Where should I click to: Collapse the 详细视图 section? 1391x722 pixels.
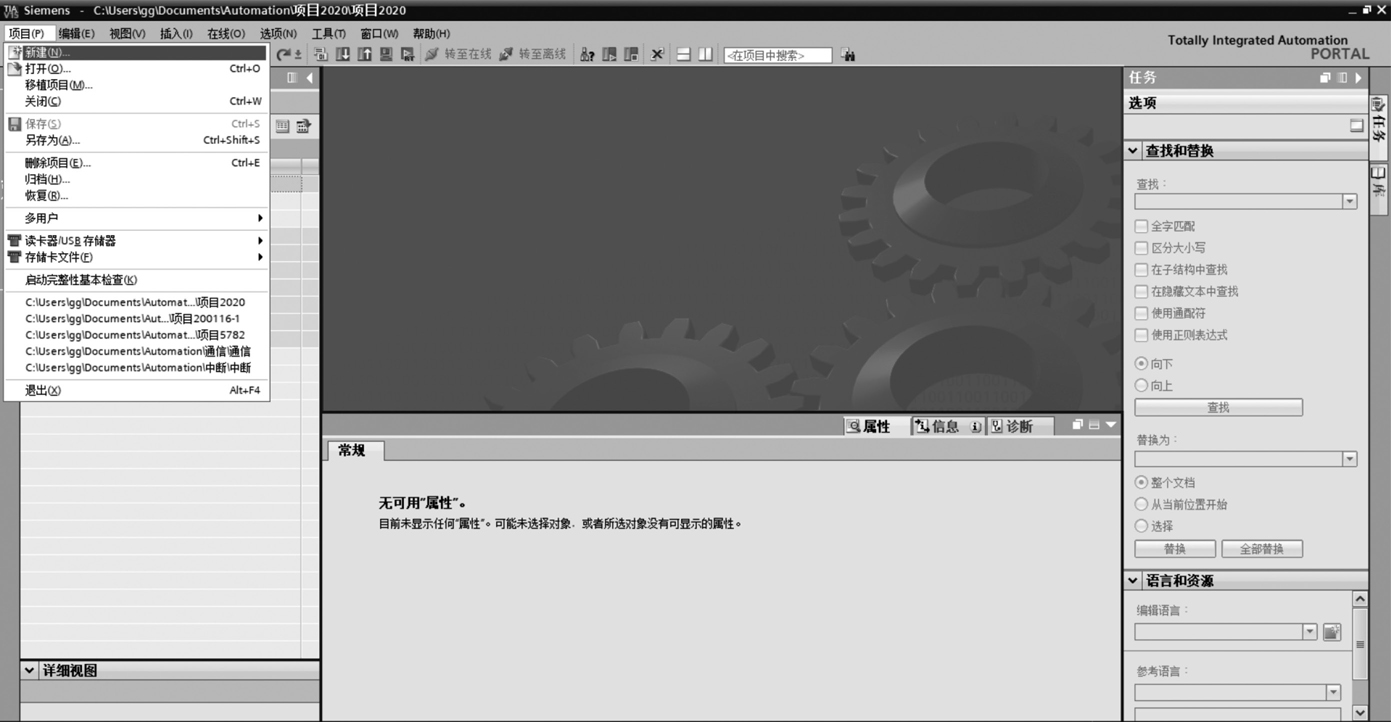pyautogui.click(x=29, y=671)
